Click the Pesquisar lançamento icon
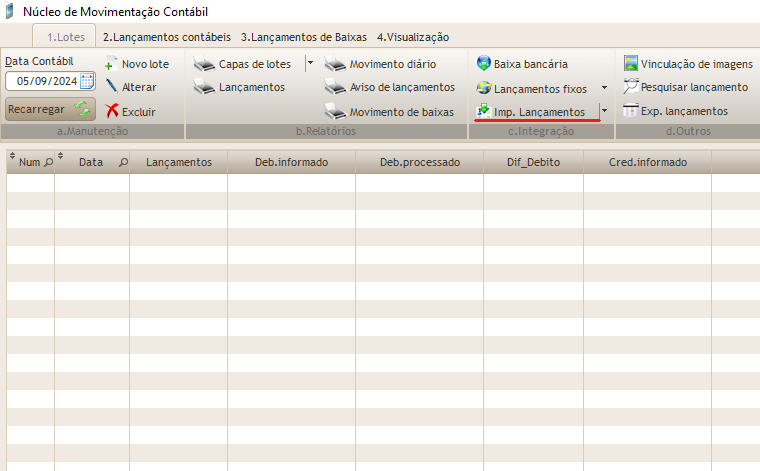Viewport: 760px width, 471px height. tap(631, 87)
